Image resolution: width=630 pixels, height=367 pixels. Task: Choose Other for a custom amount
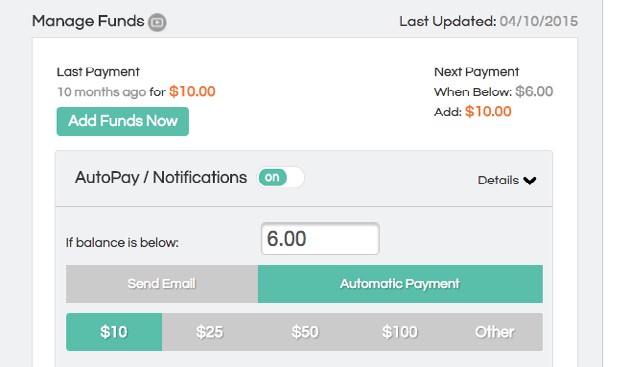[495, 332]
